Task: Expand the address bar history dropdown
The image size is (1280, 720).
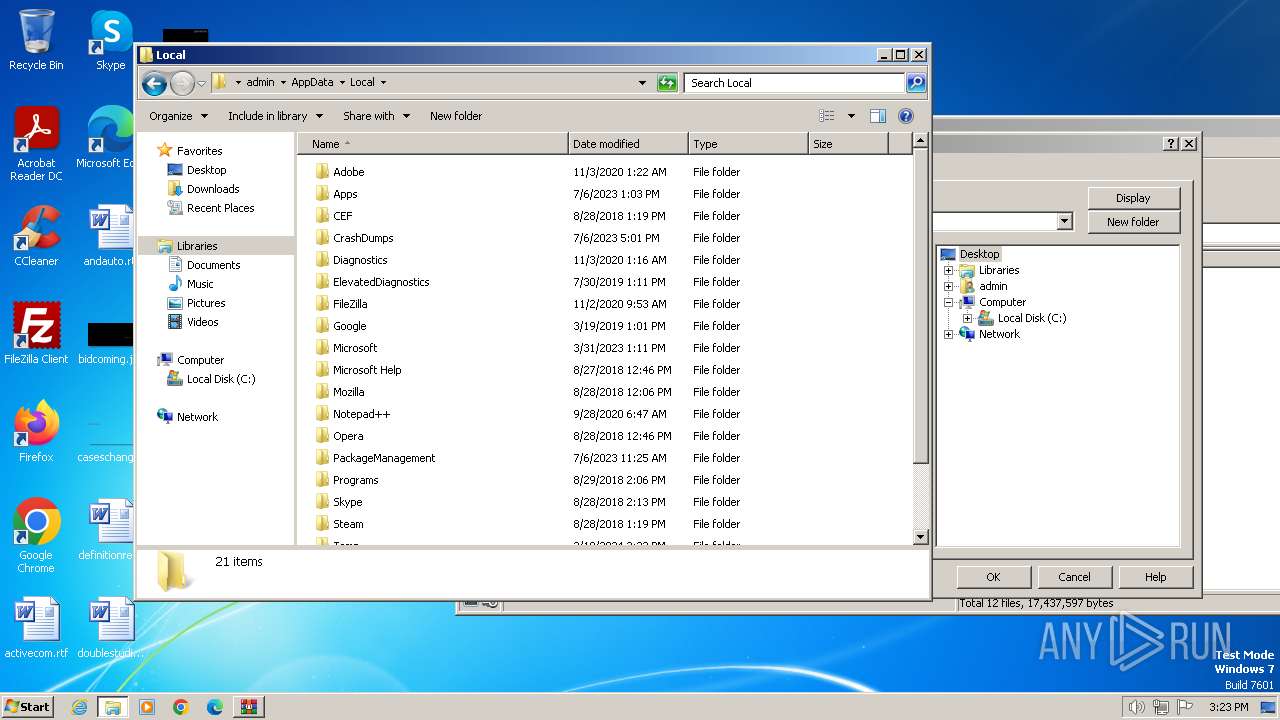Action: coord(642,83)
